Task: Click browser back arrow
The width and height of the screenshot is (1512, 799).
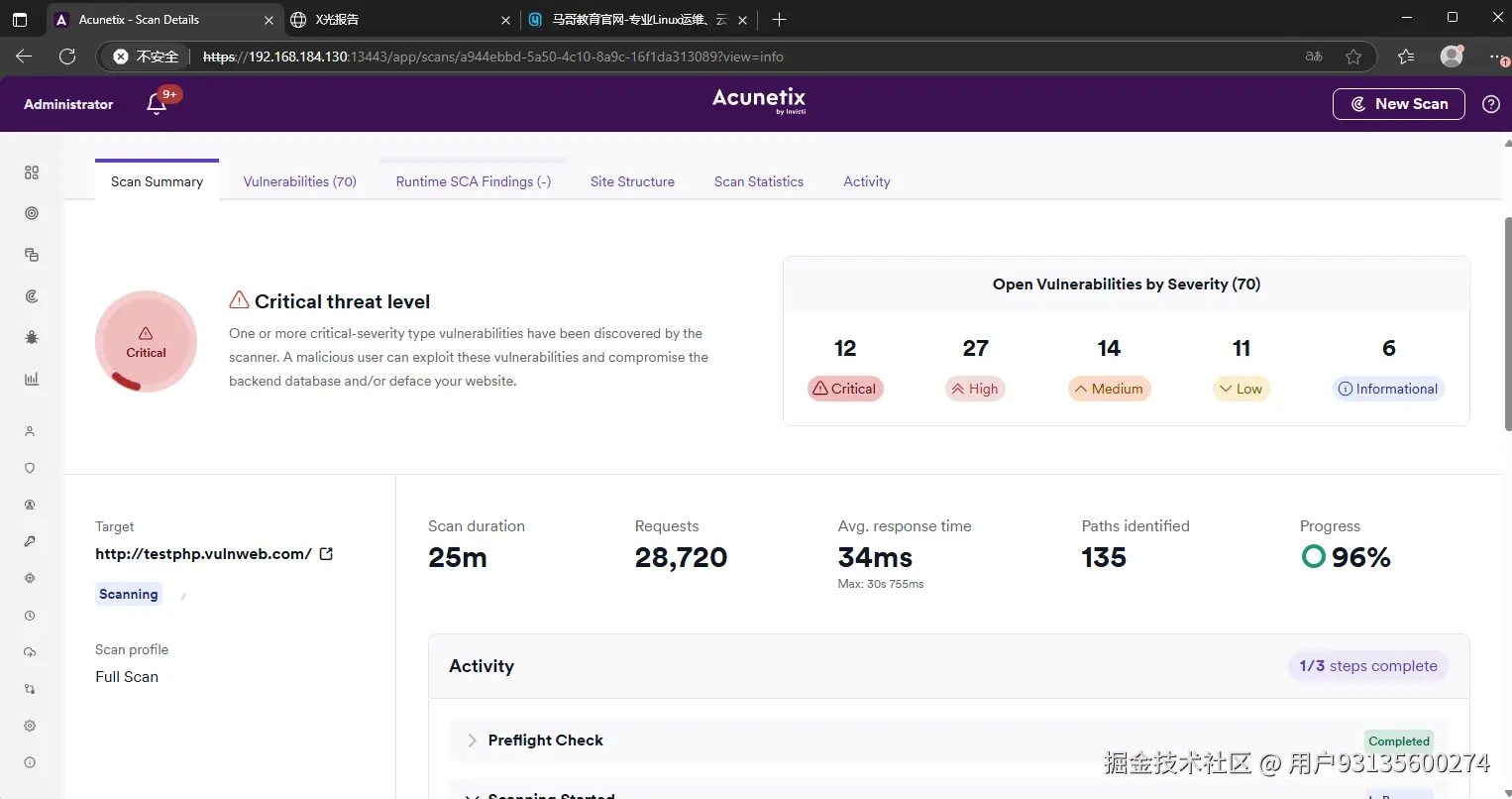Action: [25, 57]
